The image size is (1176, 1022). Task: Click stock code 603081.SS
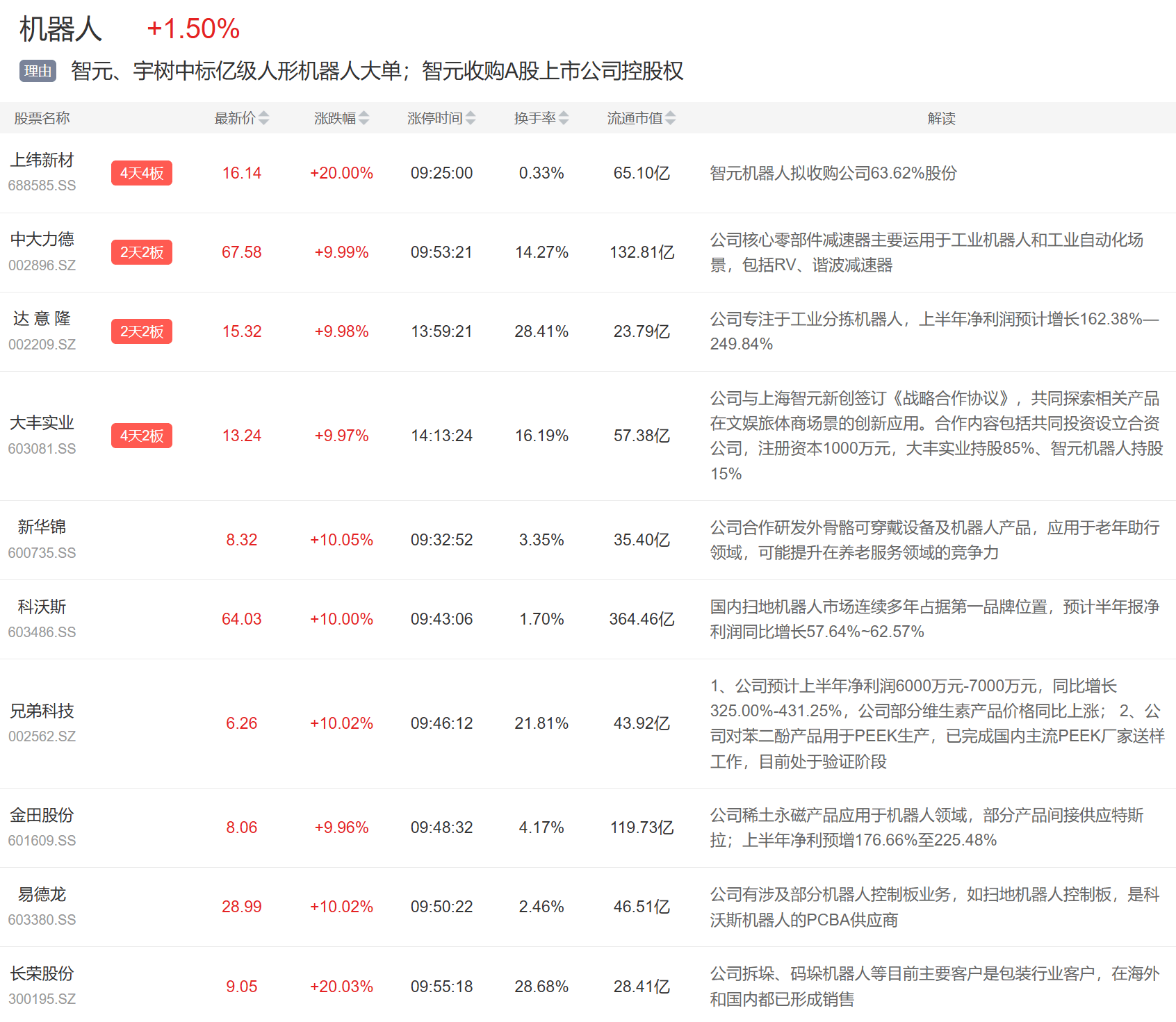click(x=42, y=449)
